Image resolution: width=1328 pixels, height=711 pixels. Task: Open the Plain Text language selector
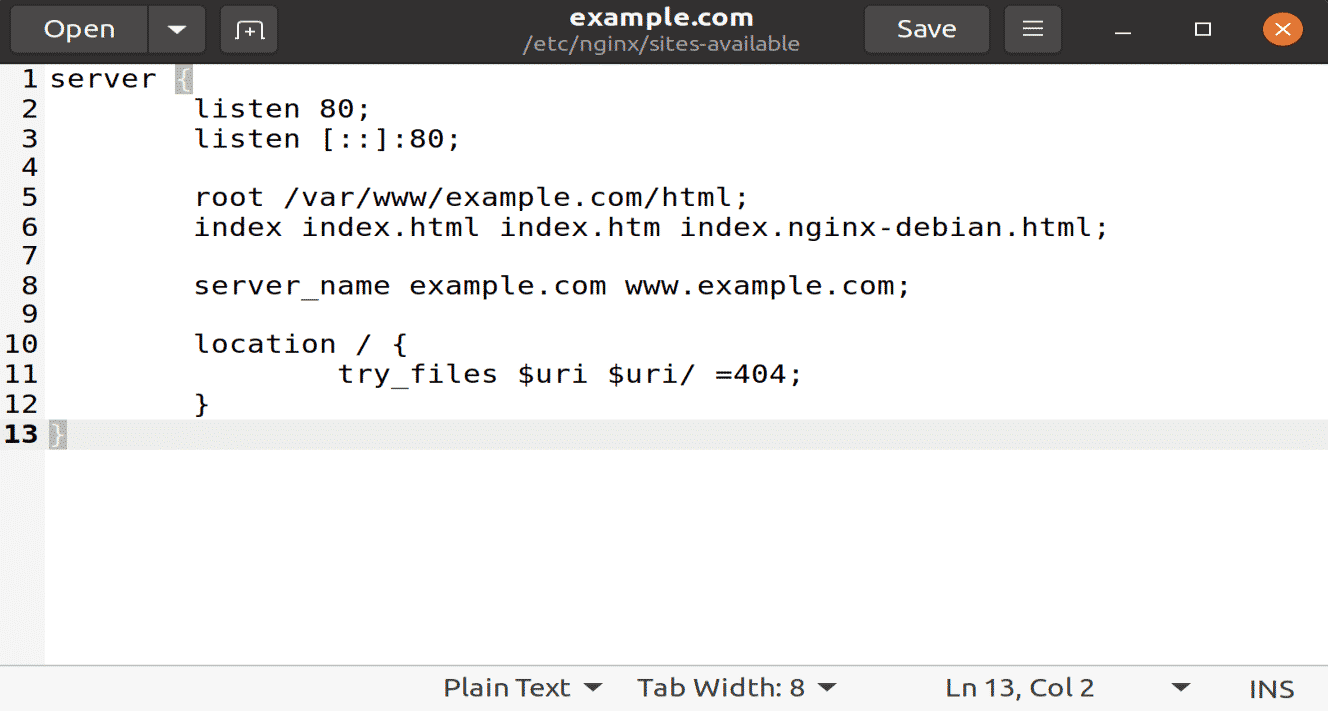[522, 688]
